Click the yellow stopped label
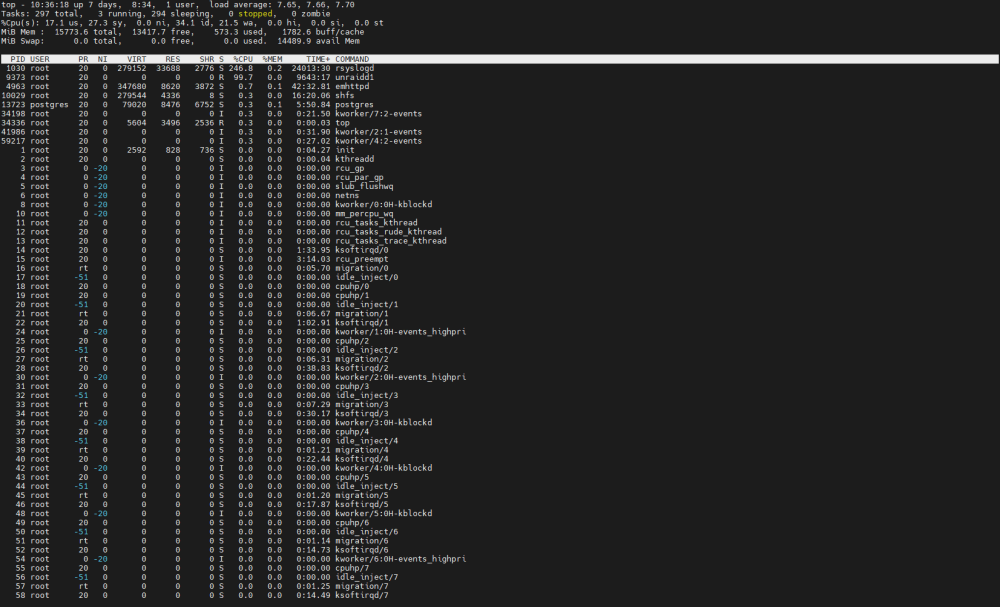The width and height of the screenshot is (1000, 607). coord(255,13)
